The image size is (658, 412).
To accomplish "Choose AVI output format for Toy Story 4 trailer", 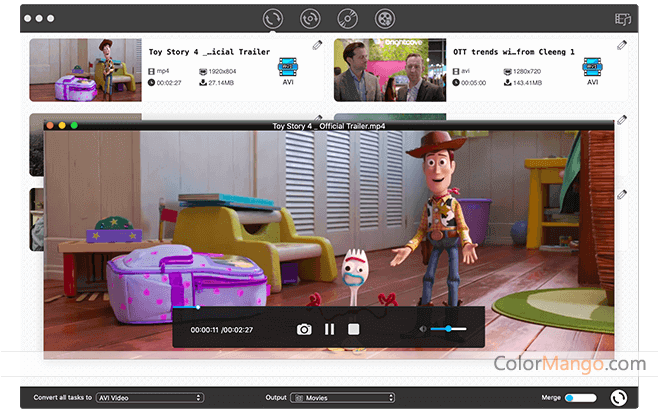I will coord(288,71).
